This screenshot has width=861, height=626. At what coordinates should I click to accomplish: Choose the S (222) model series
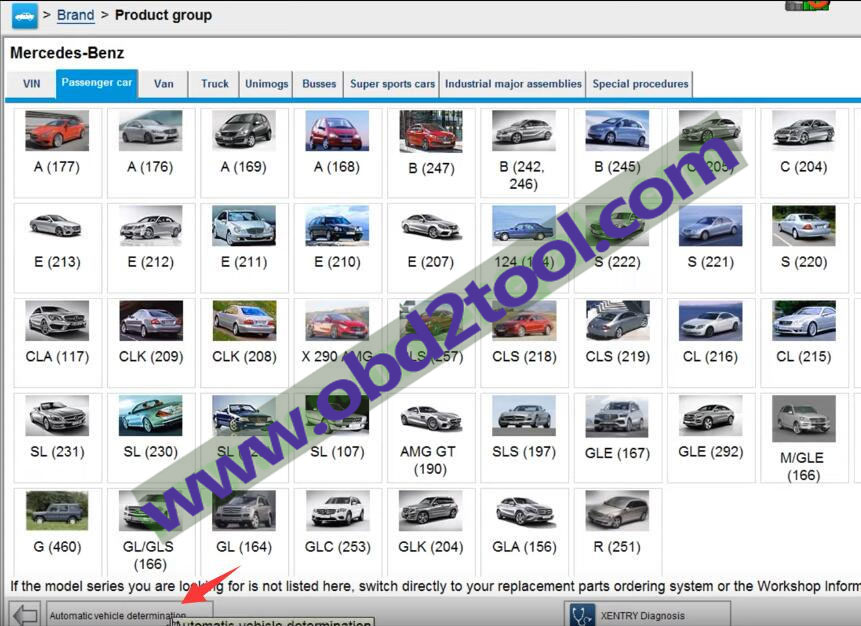(x=618, y=248)
